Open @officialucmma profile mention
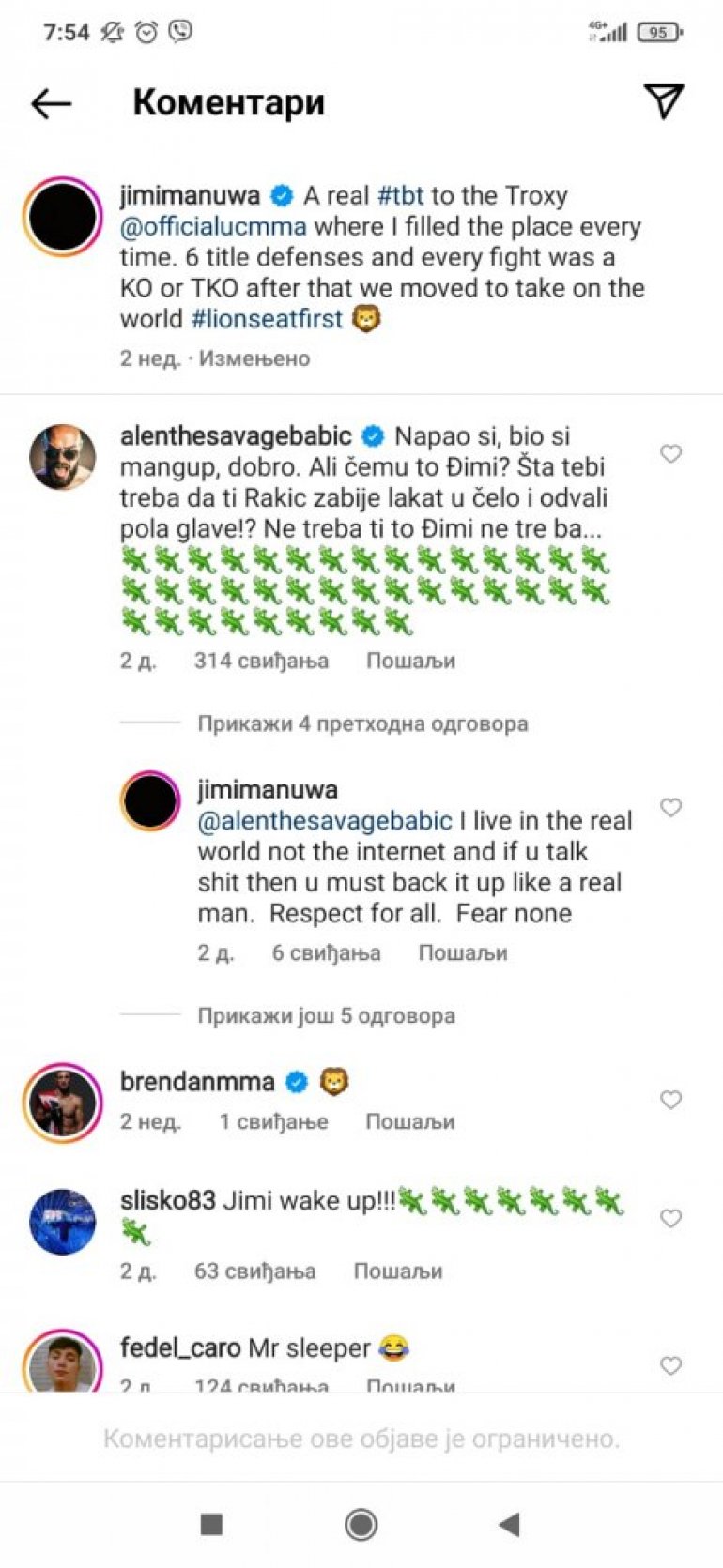Viewport: 723px width, 1568px height. click(213, 227)
